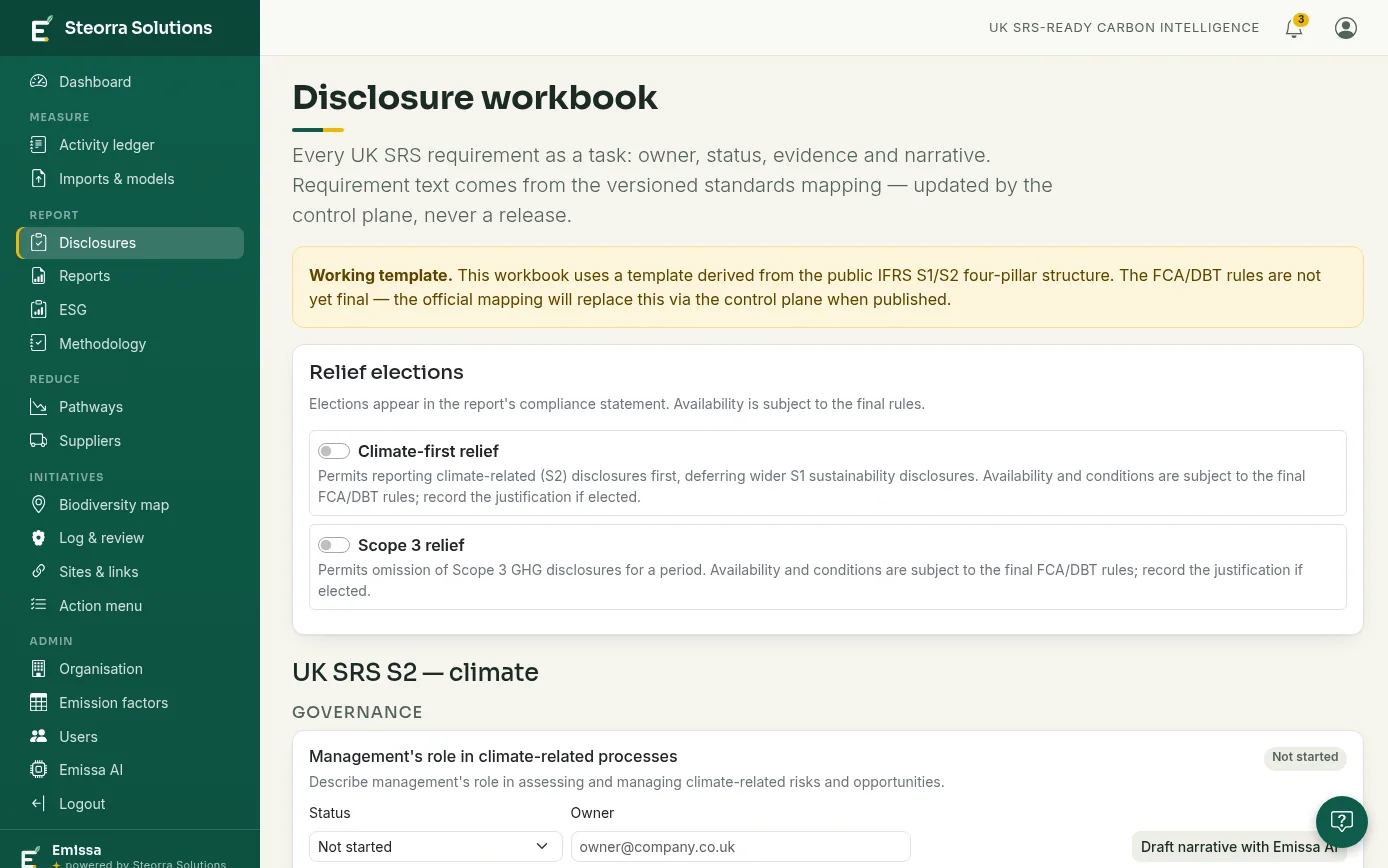The image size is (1388, 868).
Task: Click the Pathways trend icon
Action: (38, 407)
